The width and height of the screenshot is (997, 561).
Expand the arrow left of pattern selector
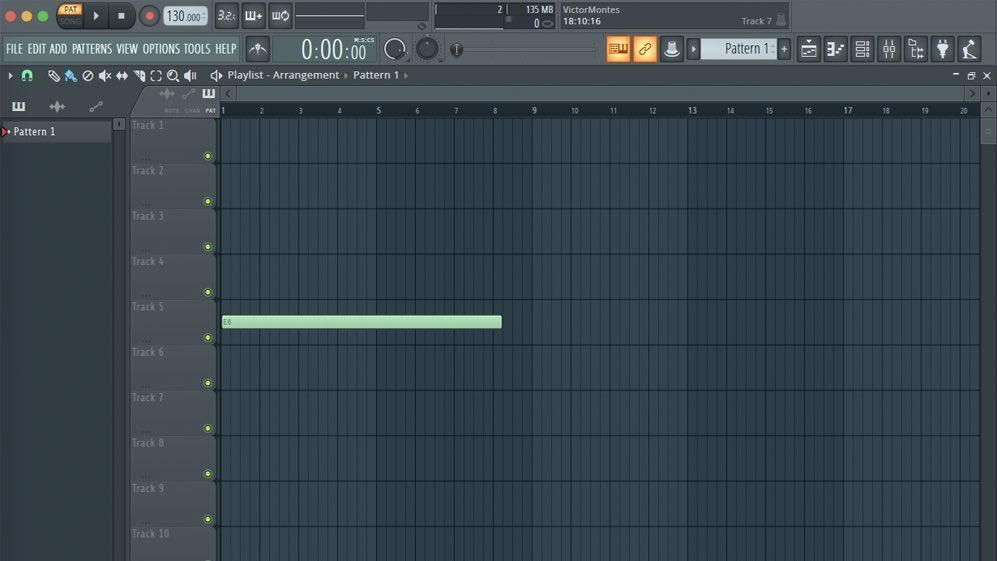pyautogui.click(x=694, y=49)
